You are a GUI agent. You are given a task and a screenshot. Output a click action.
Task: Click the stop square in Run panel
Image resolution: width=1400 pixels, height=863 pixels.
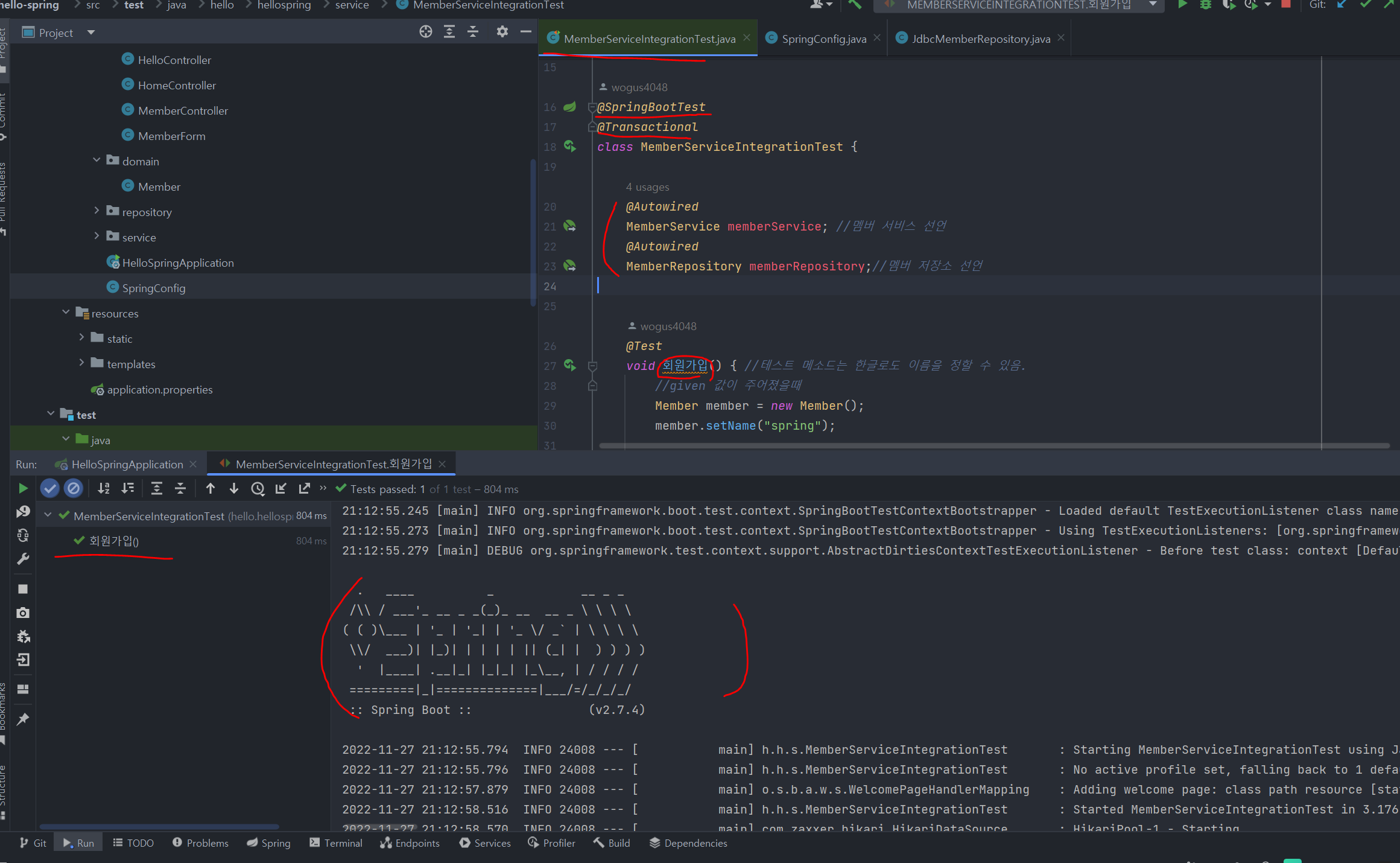[x=23, y=589]
